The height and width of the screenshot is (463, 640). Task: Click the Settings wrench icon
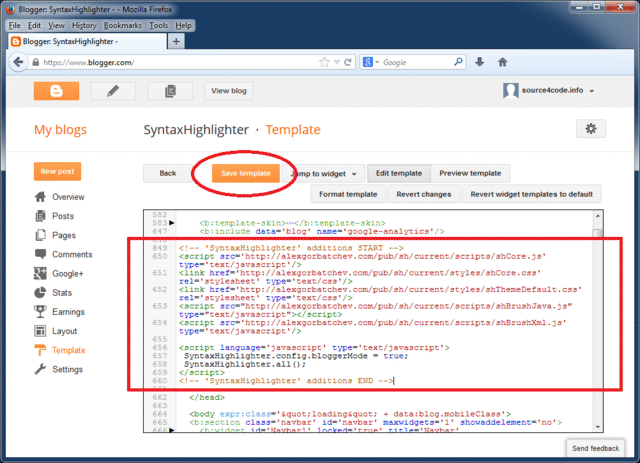(40, 369)
